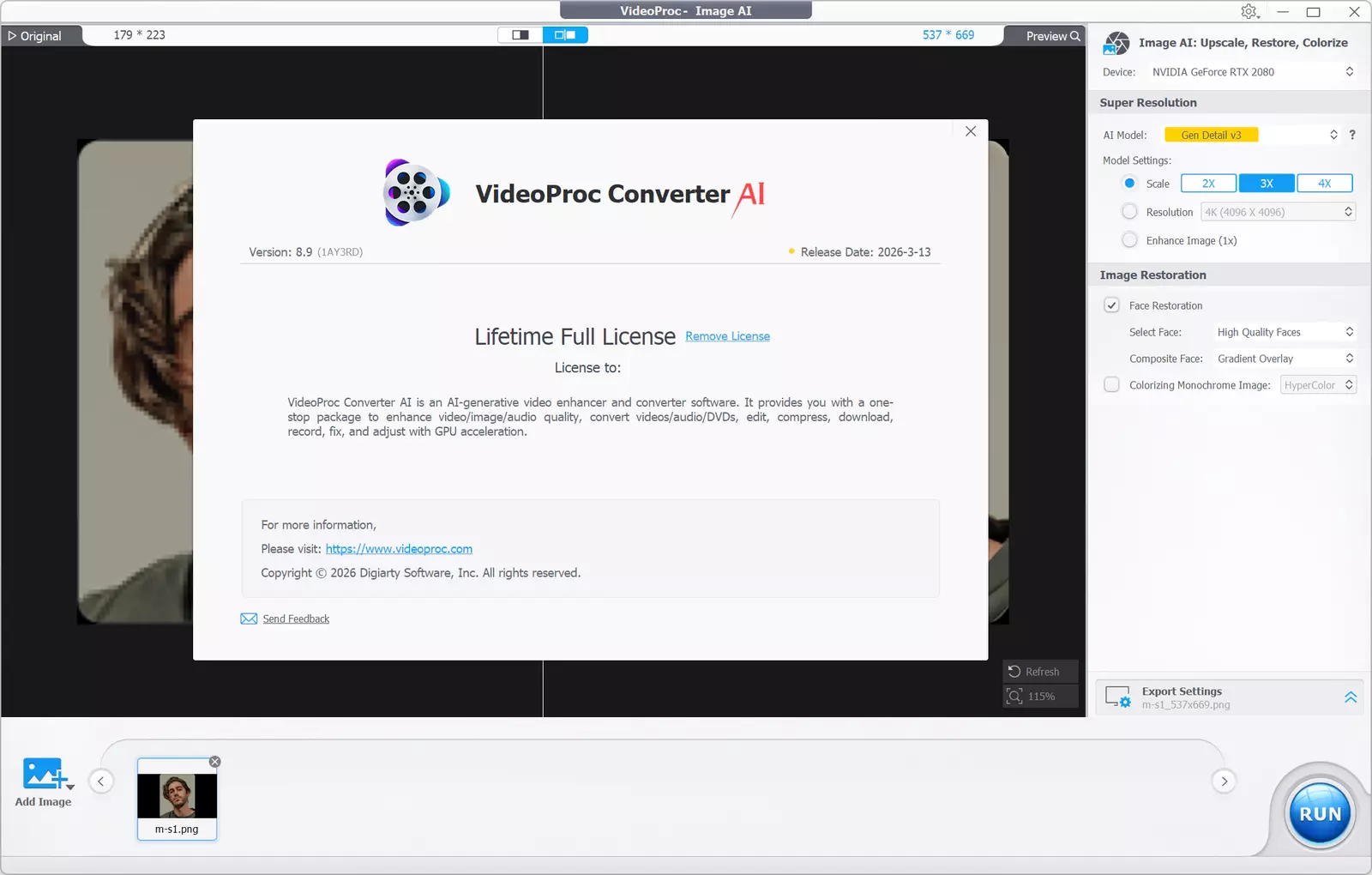Click the Send Feedback envelope icon

click(249, 619)
